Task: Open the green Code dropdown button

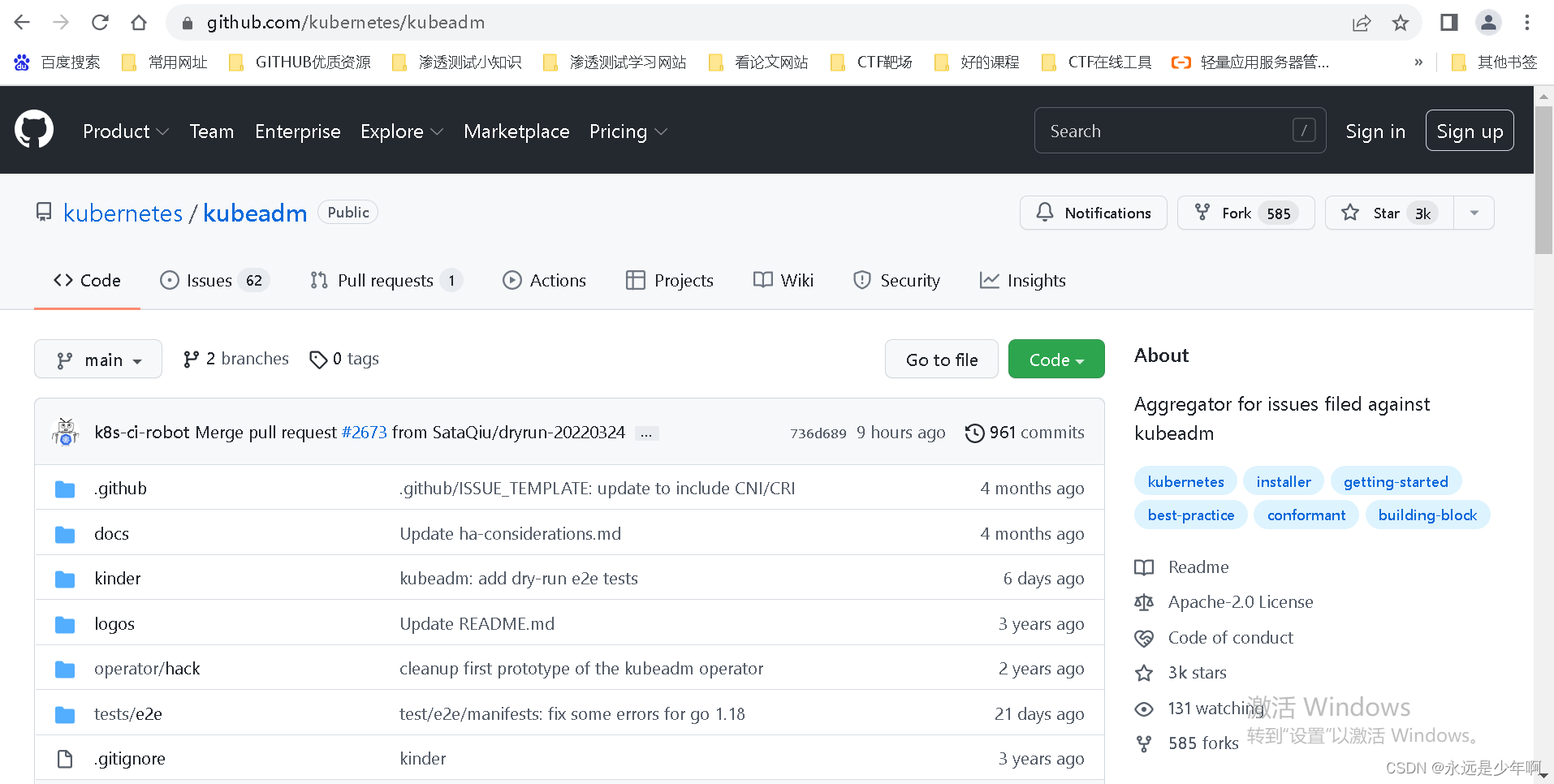Action: pos(1056,360)
